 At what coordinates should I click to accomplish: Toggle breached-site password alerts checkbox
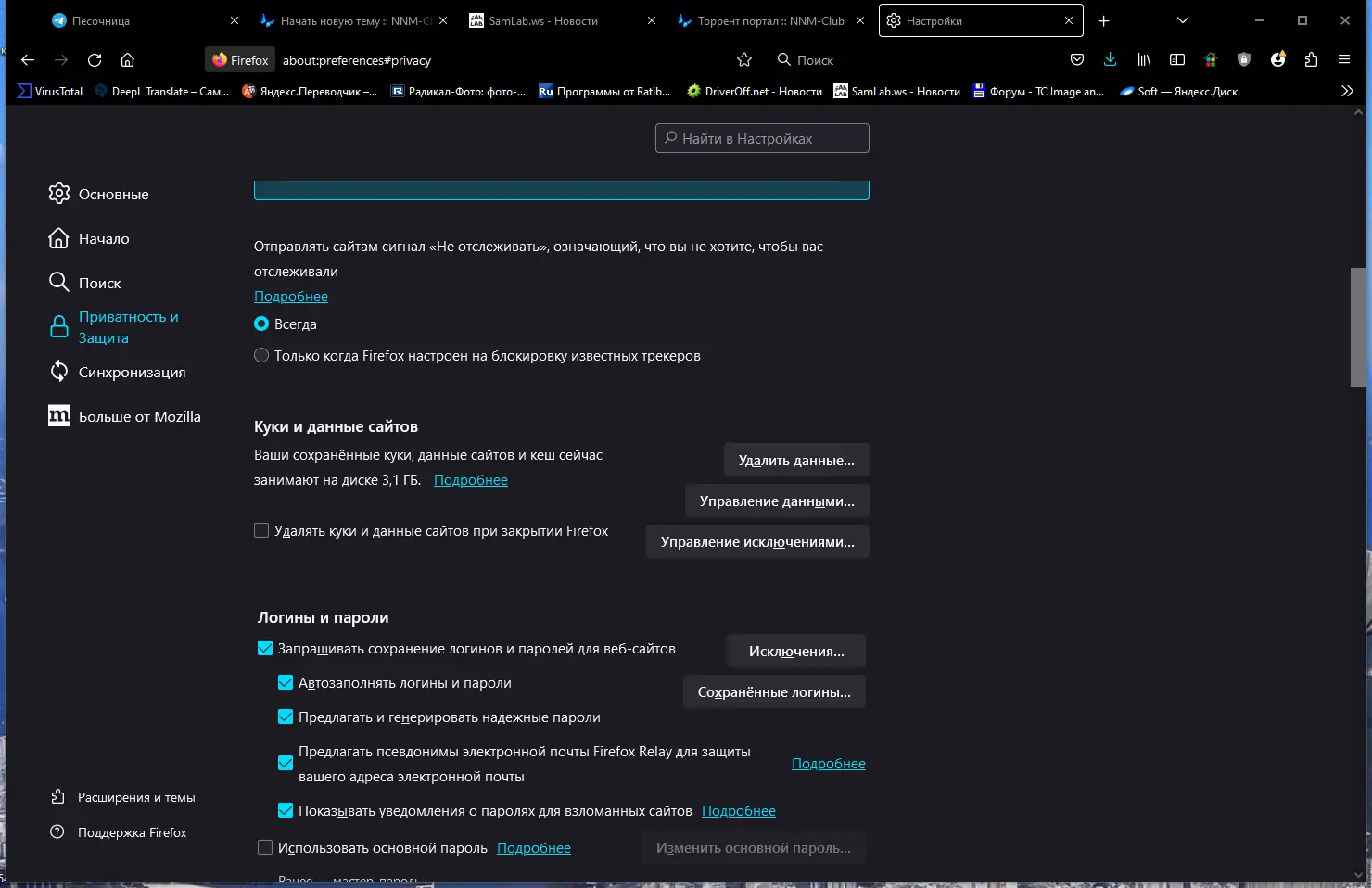point(286,810)
